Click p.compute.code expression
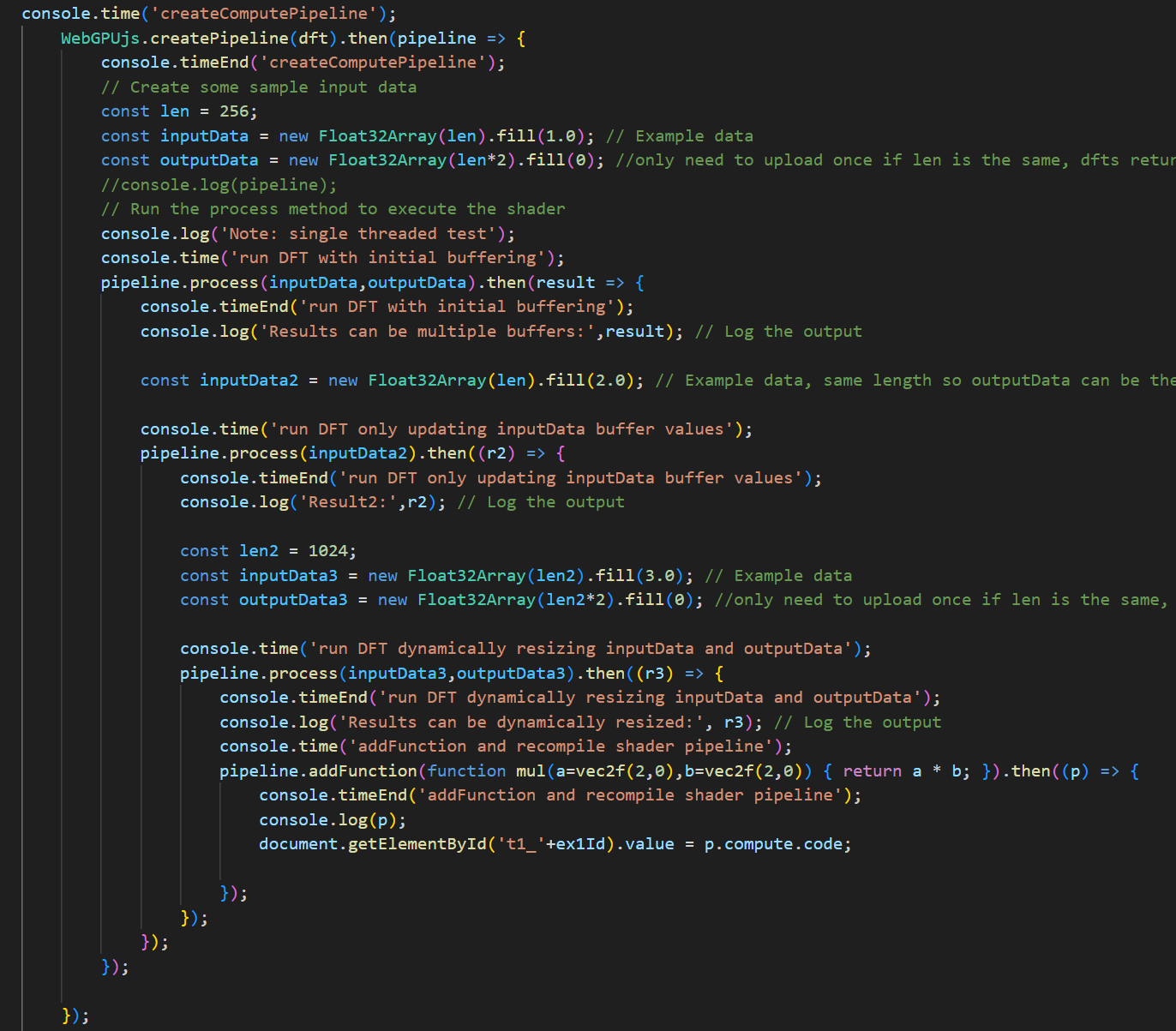The image size is (1176, 1031). (x=774, y=844)
